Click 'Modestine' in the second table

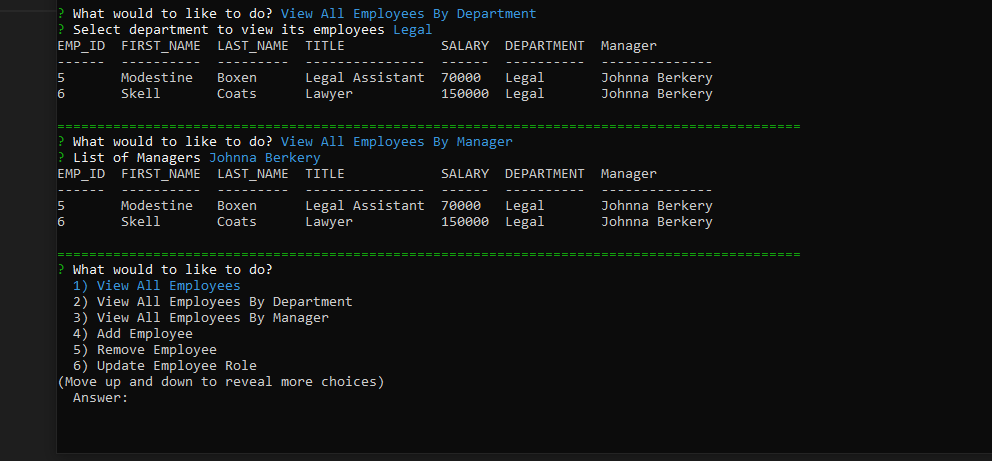[157, 206]
